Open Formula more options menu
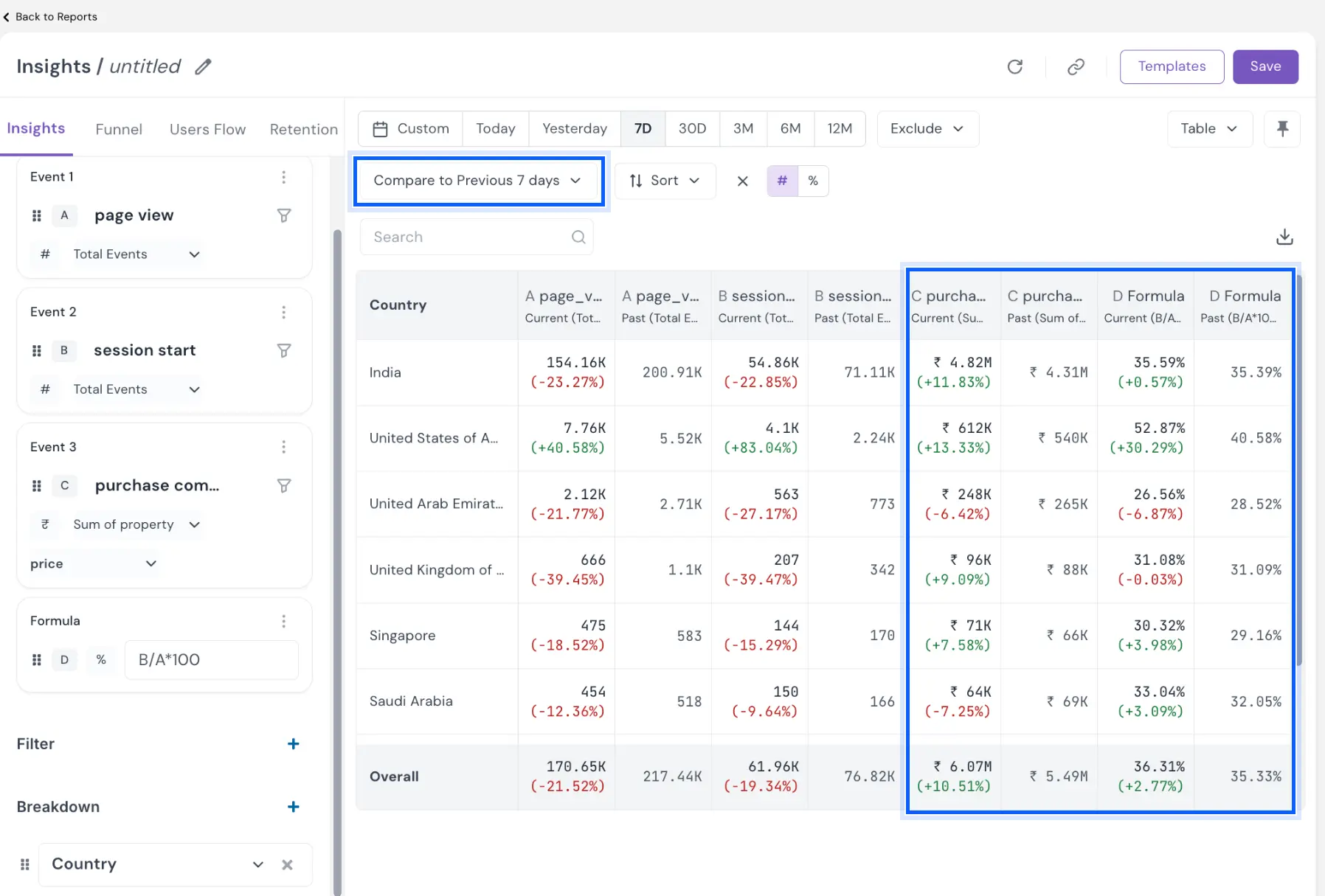1325x896 pixels. 283,621
